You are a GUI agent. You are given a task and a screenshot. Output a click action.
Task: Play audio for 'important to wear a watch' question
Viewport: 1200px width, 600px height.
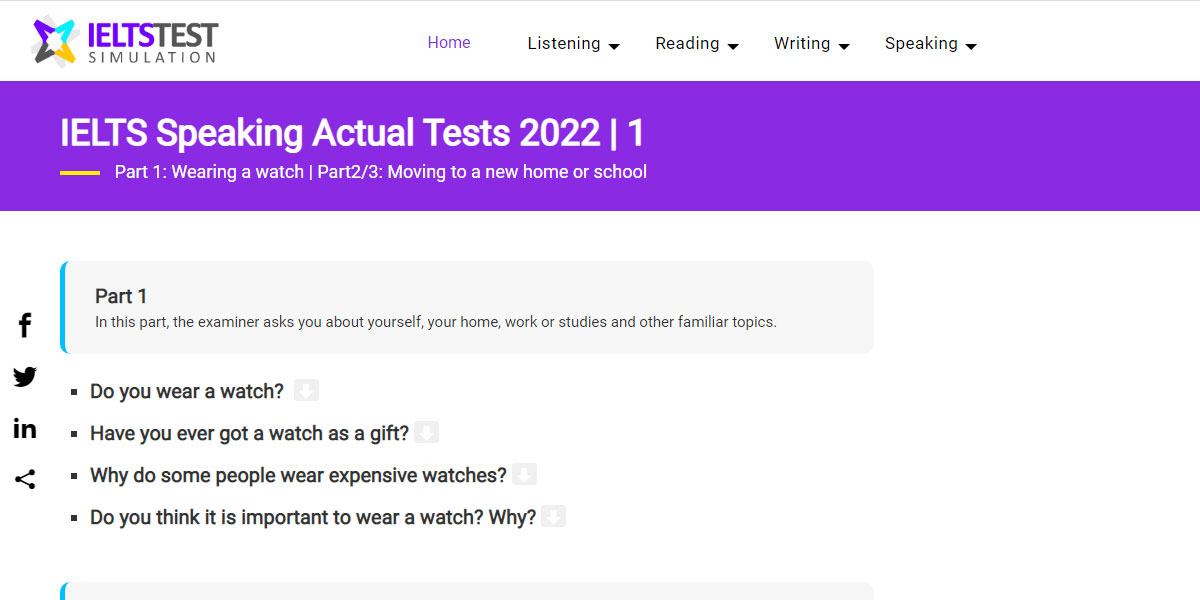(554, 516)
